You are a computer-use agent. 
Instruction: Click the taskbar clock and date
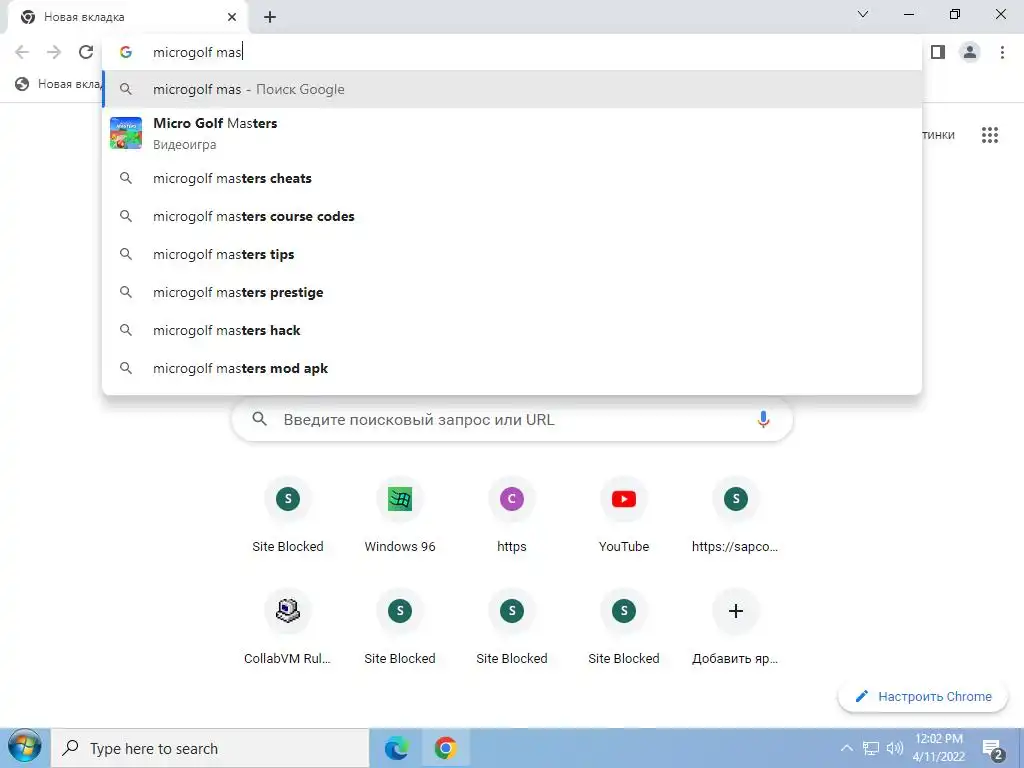[938, 748]
